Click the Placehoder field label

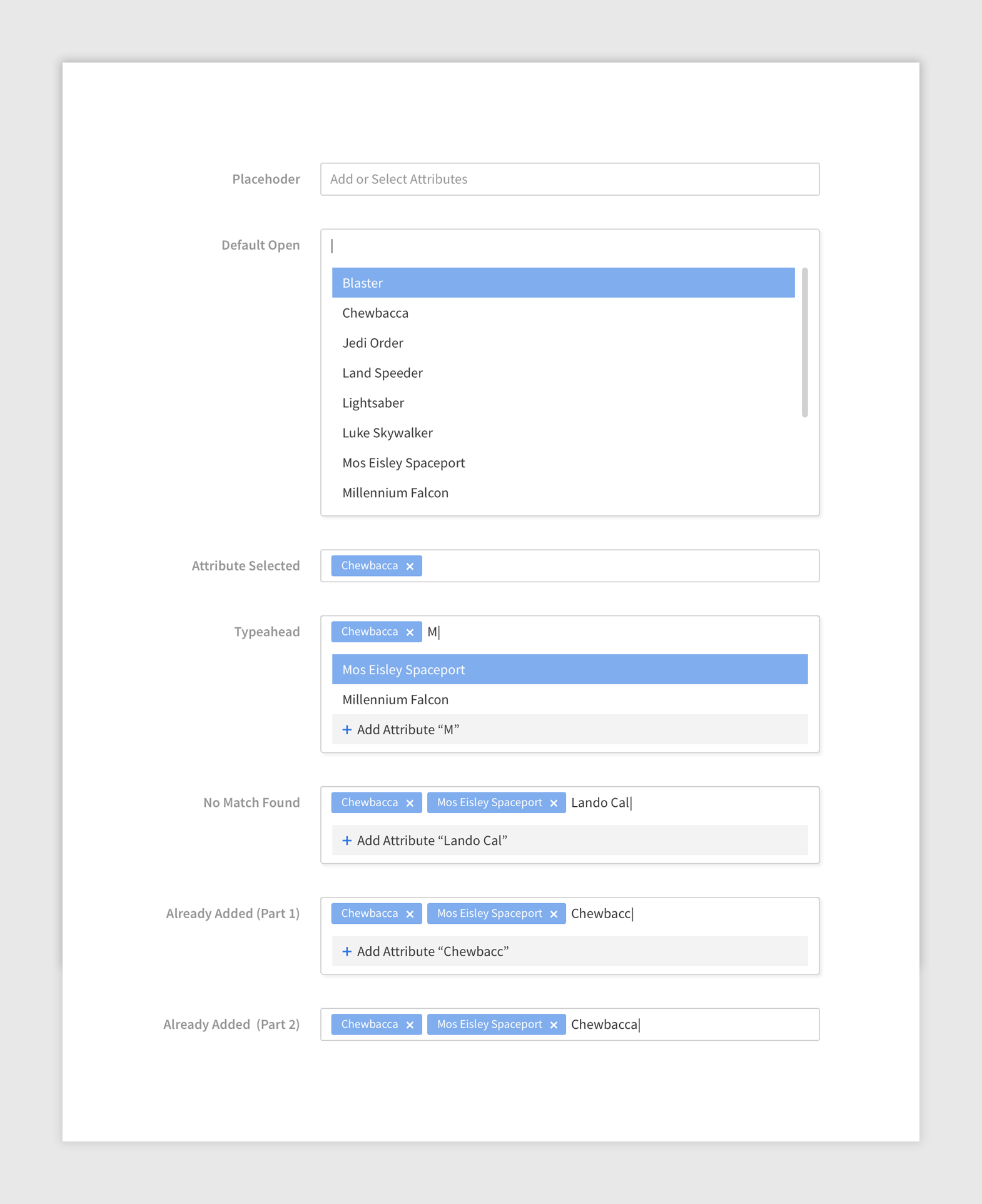point(266,180)
